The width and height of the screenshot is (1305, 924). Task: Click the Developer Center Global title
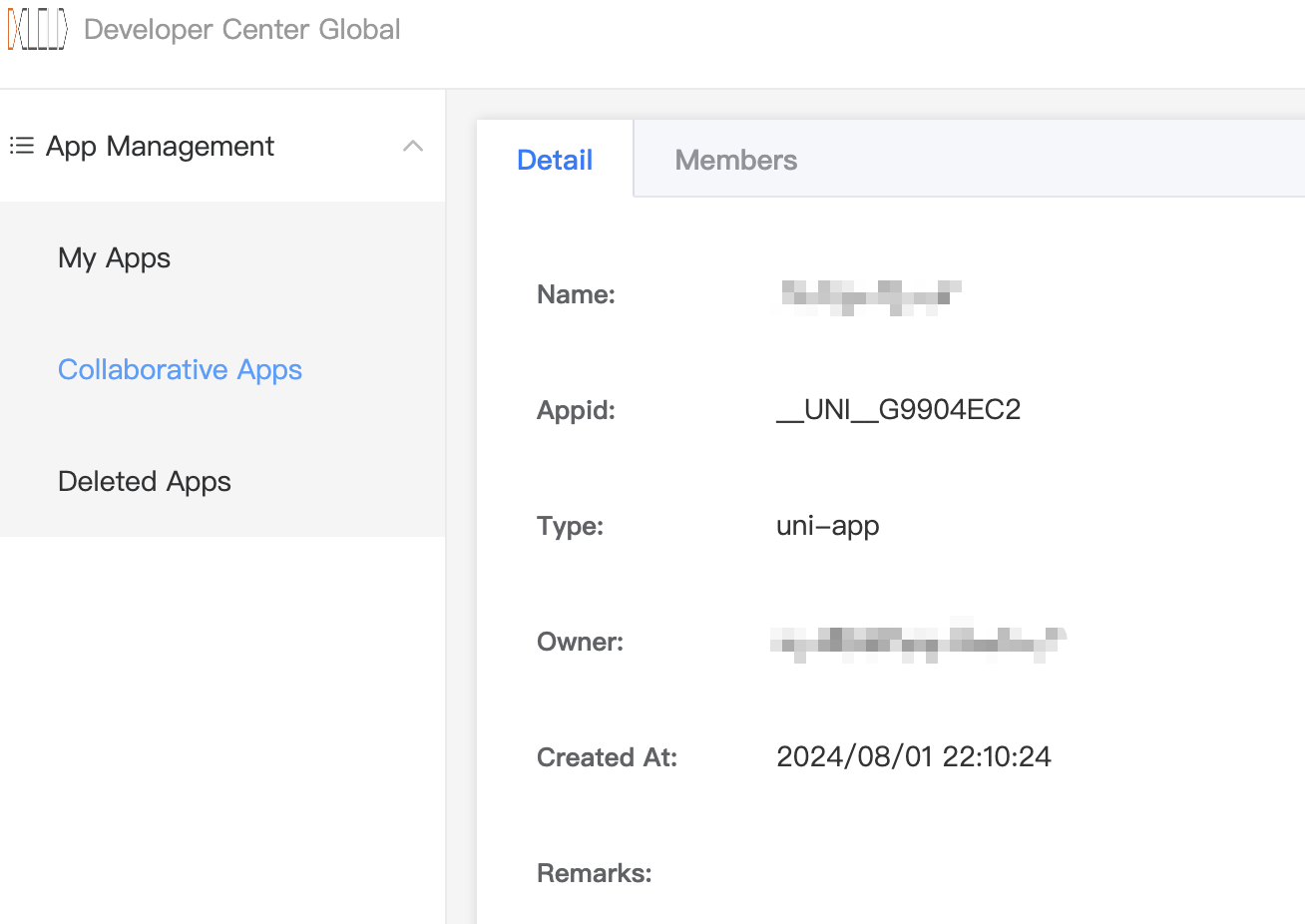242,30
